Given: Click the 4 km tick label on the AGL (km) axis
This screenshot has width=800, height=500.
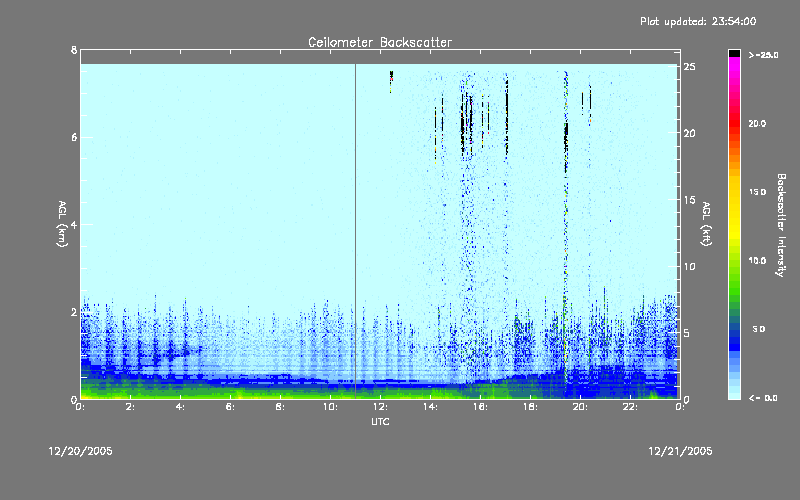Looking at the screenshot, I should [74, 224].
